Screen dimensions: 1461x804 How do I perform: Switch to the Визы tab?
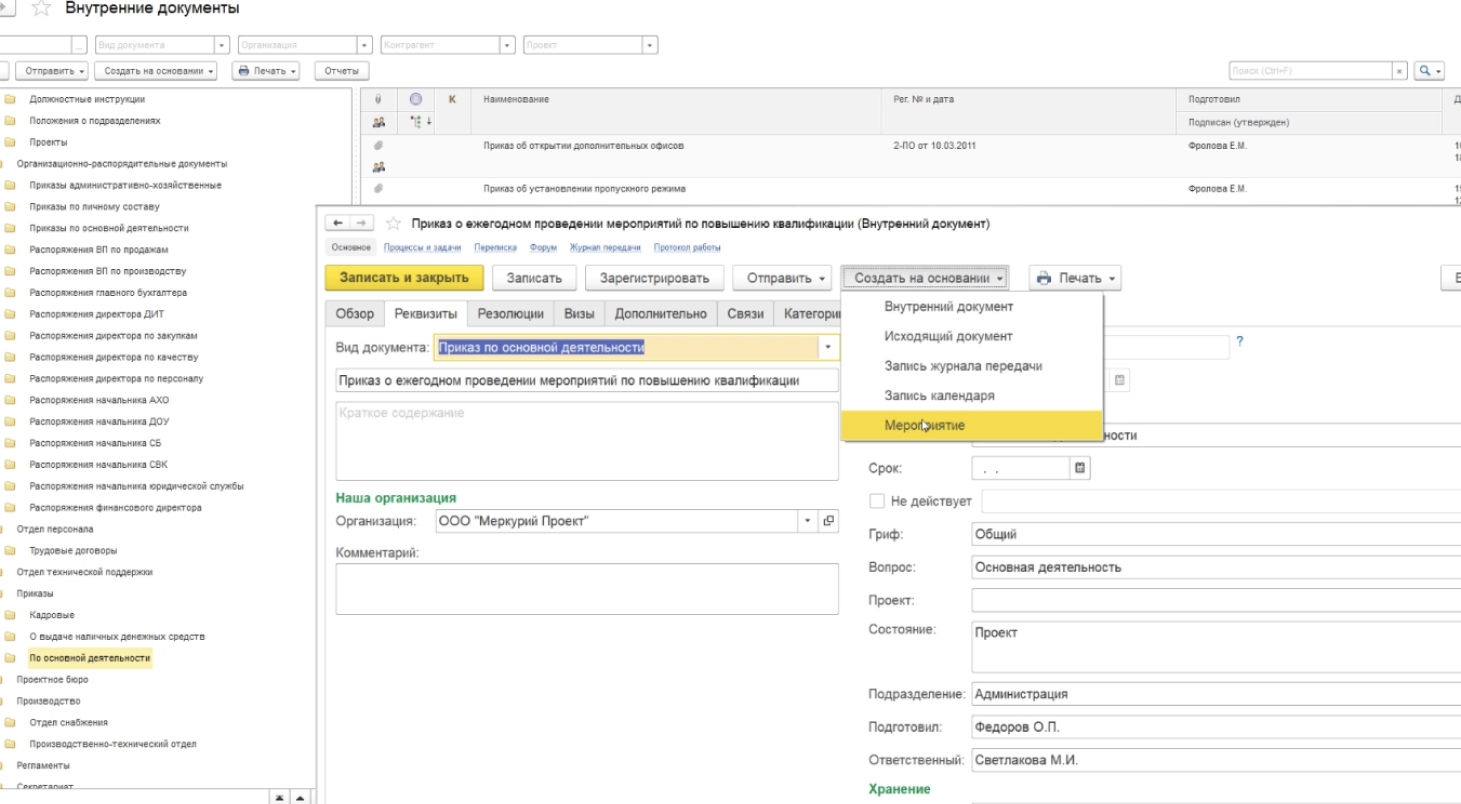pyautogui.click(x=579, y=313)
